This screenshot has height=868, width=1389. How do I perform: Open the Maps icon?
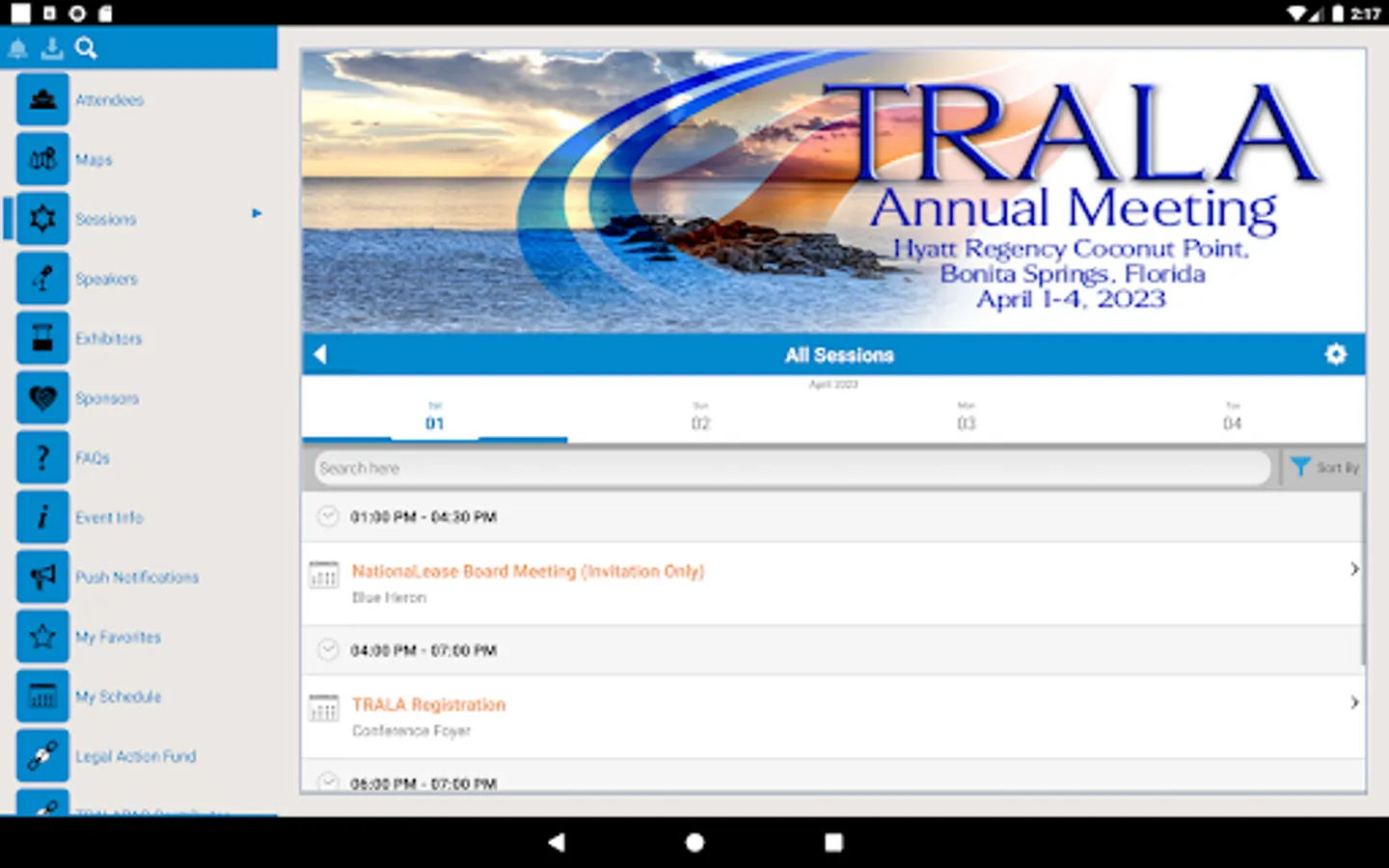[42, 159]
